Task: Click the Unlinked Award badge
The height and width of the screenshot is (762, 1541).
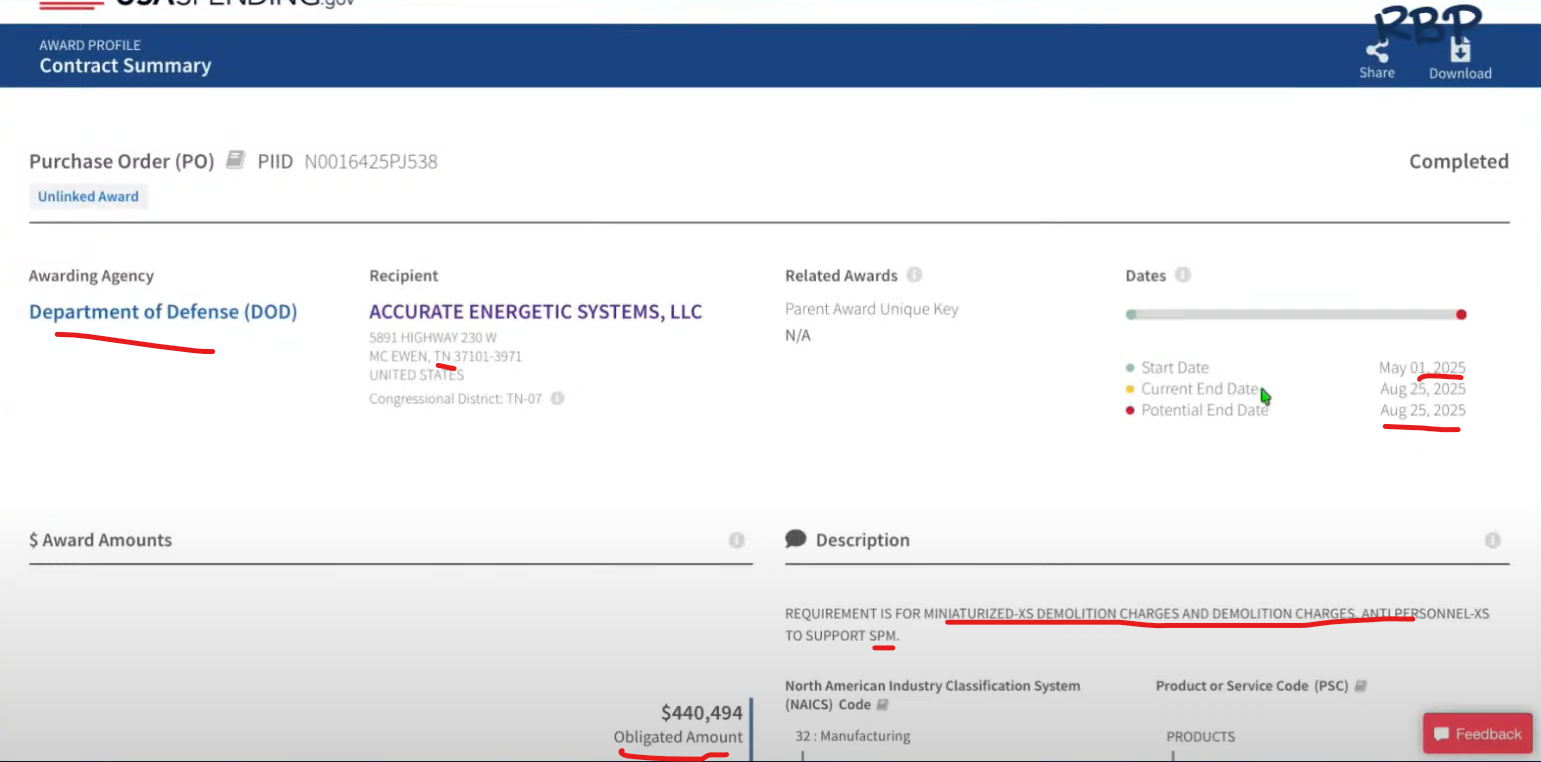Action: tap(88, 196)
